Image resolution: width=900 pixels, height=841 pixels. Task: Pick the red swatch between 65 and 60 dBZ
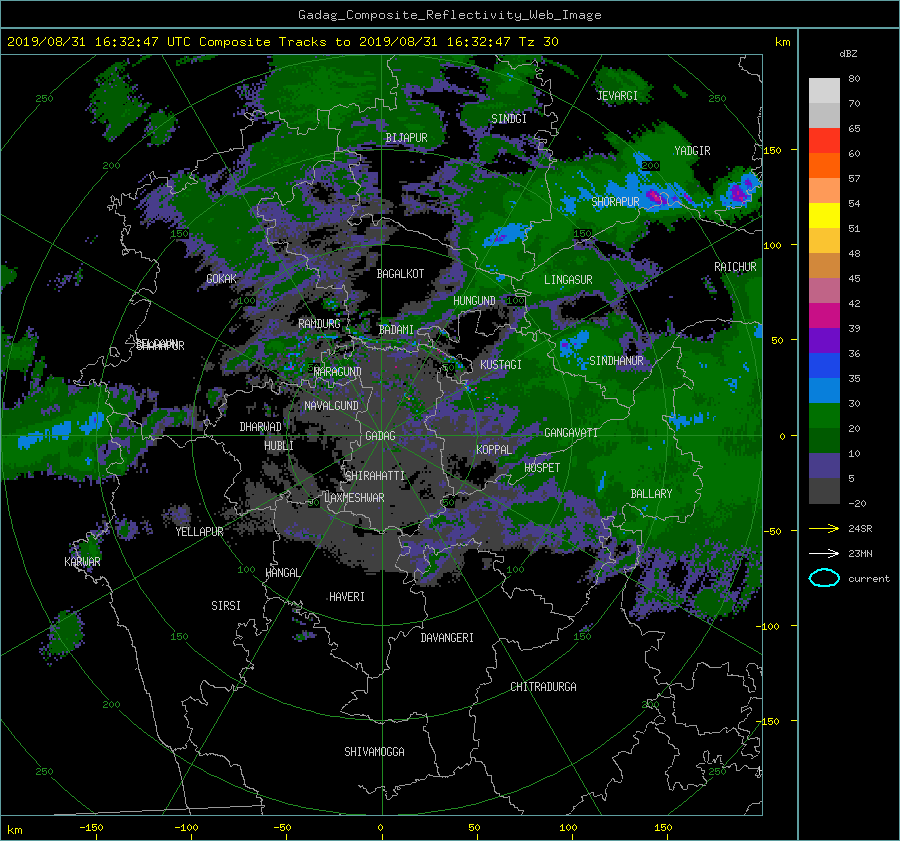coord(824,140)
